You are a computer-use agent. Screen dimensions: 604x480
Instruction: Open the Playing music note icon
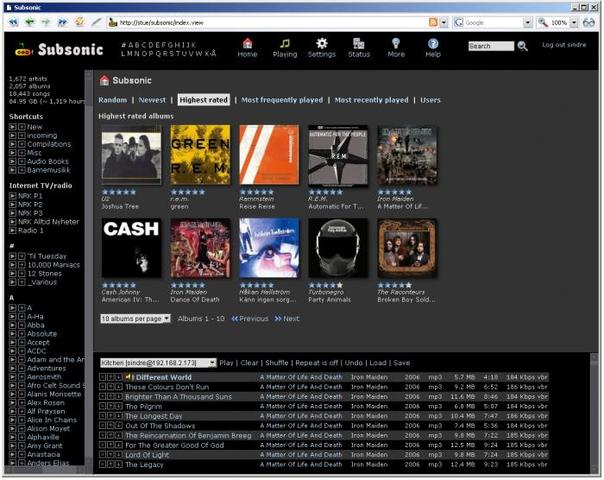point(285,43)
